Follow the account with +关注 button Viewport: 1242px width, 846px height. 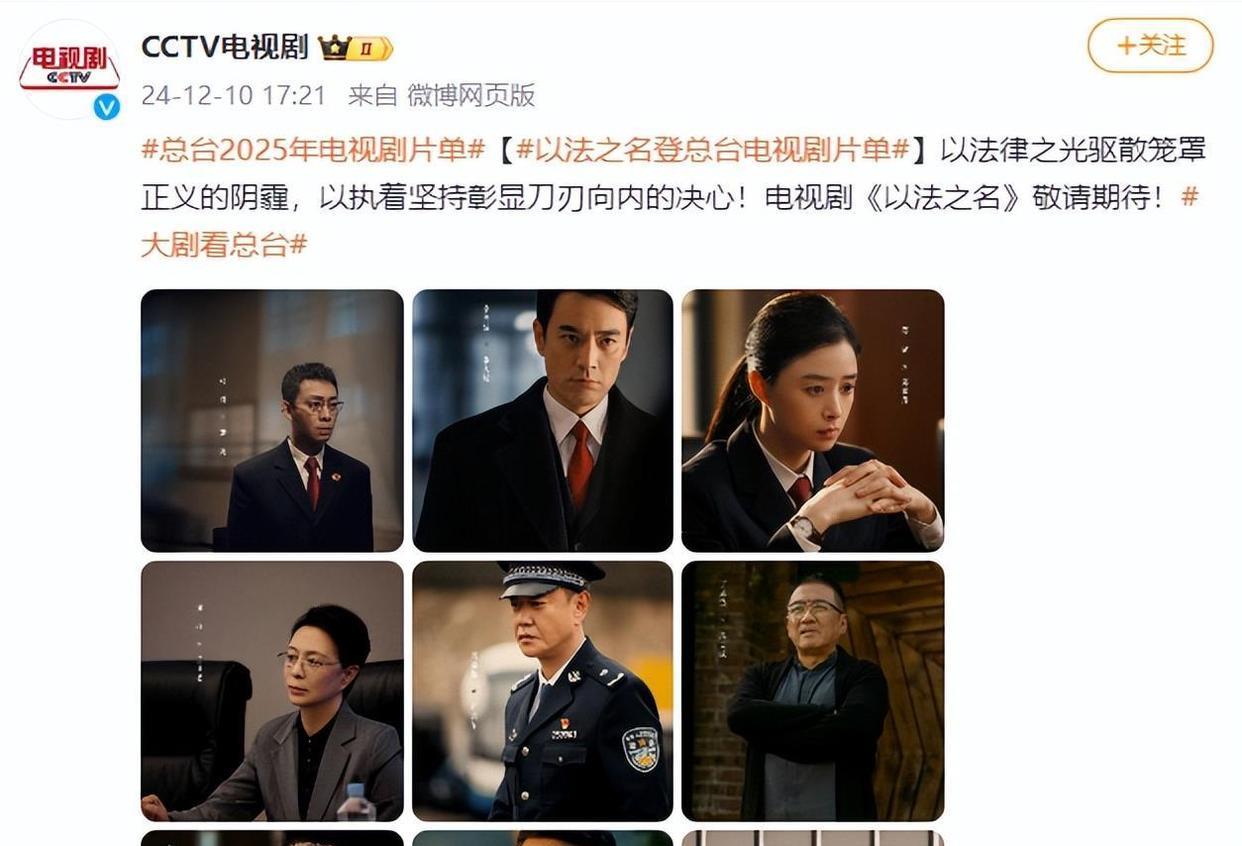[x=1150, y=46]
